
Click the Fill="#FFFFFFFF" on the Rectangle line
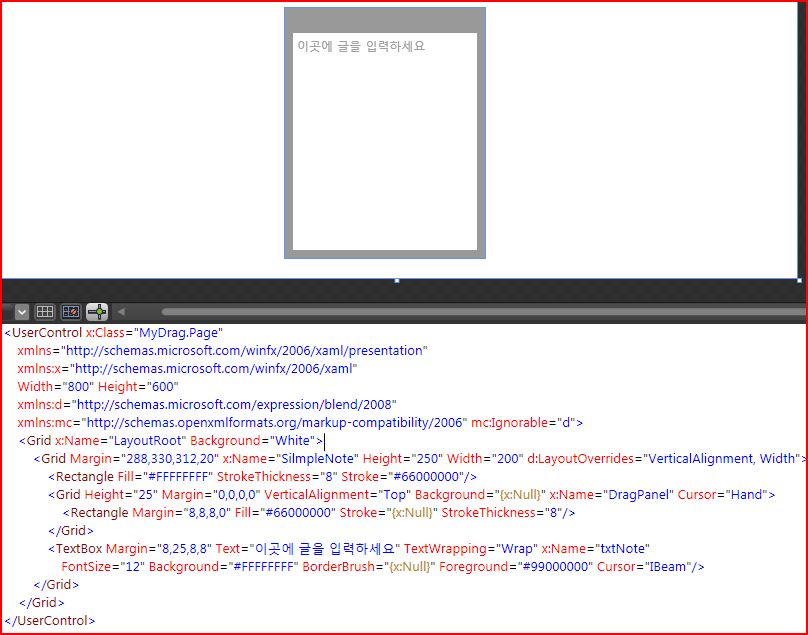point(165,477)
